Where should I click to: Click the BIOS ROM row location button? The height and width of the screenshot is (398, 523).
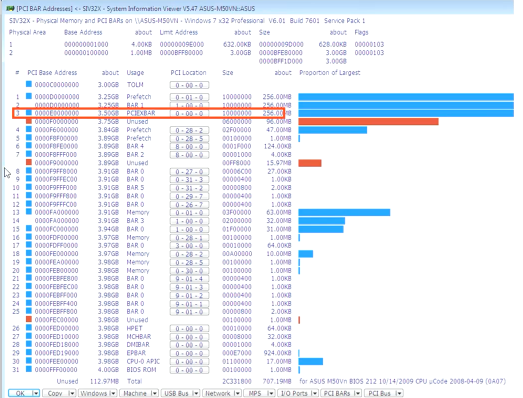(189, 370)
